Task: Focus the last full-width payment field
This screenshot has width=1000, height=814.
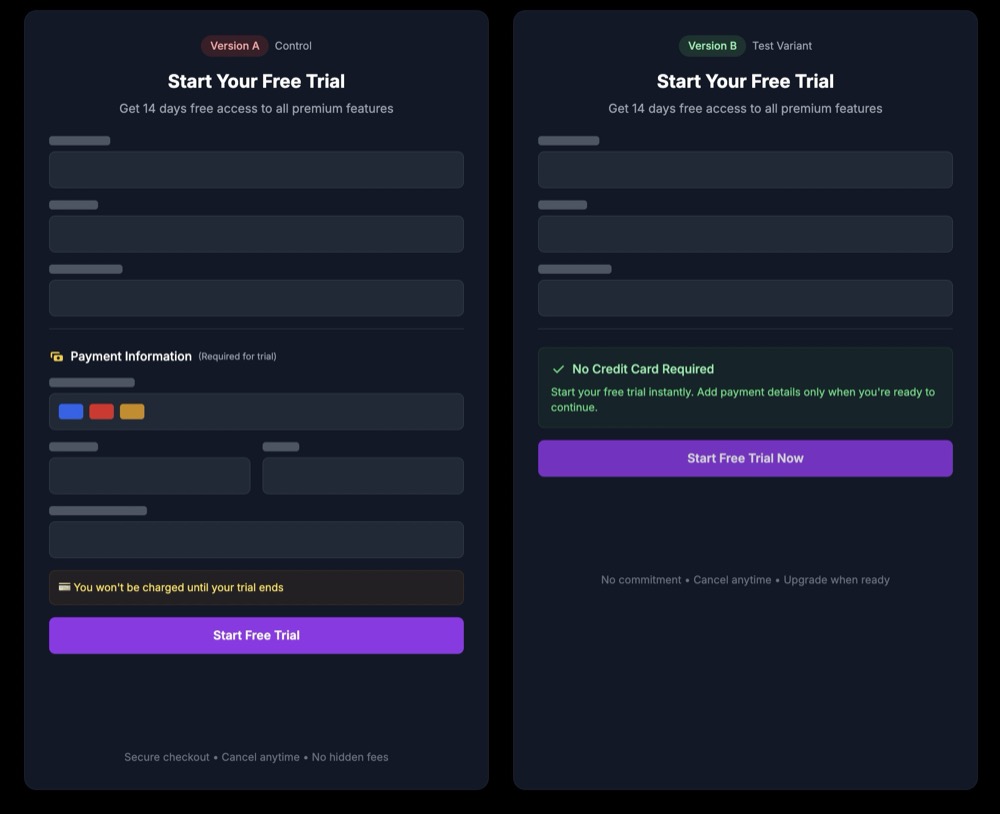Action: (256, 540)
